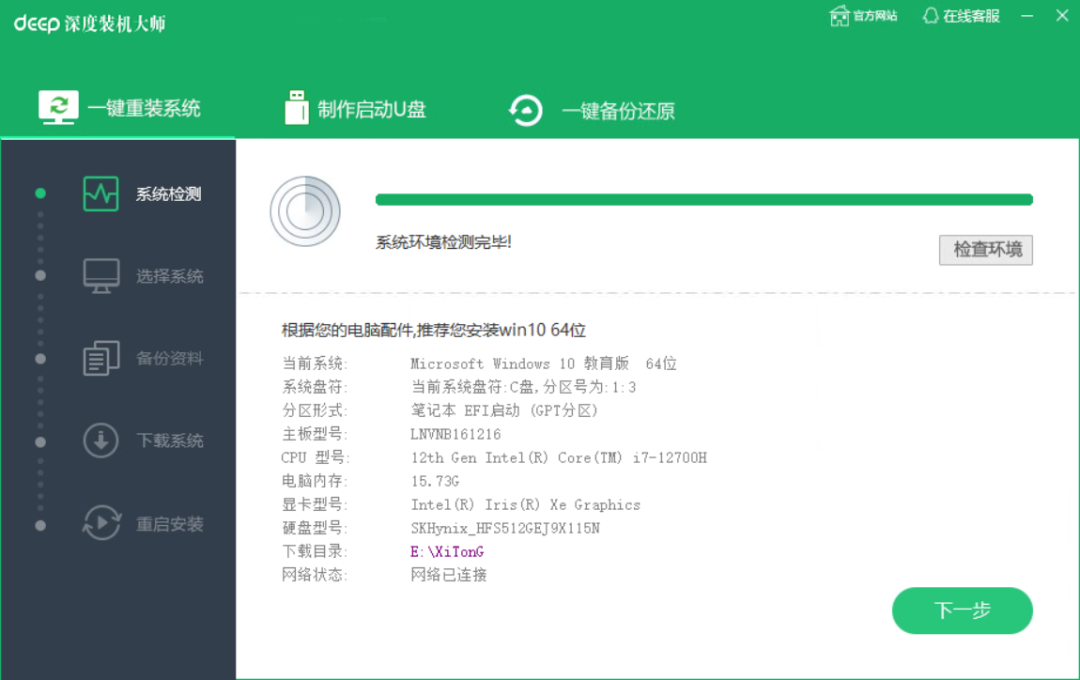Click the 下载目录: label
This screenshot has width=1080, height=680.
pos(315,551)
